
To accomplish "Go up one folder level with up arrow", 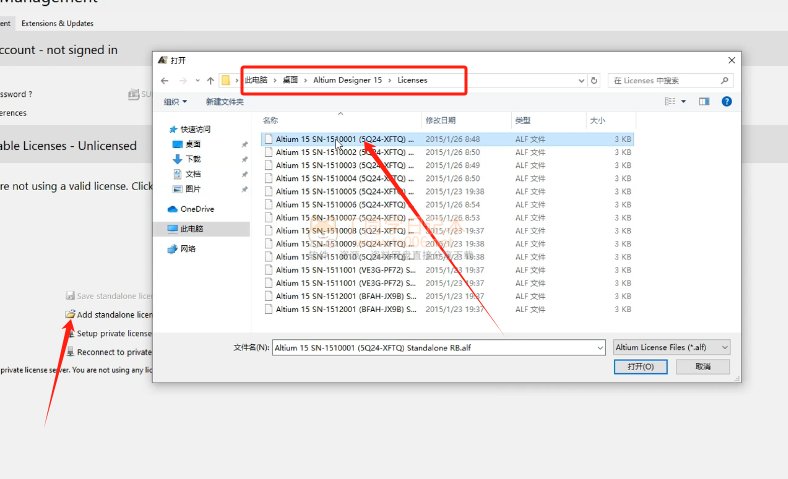I will 210,80.
